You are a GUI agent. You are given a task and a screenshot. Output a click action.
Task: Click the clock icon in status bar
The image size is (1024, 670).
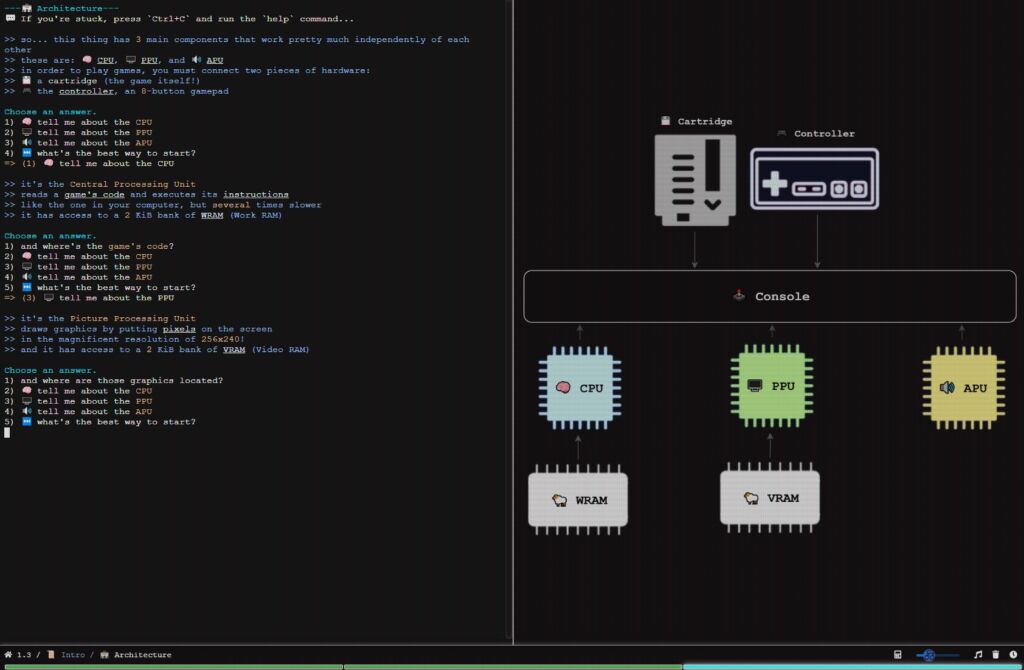(x=1012, y=655)
